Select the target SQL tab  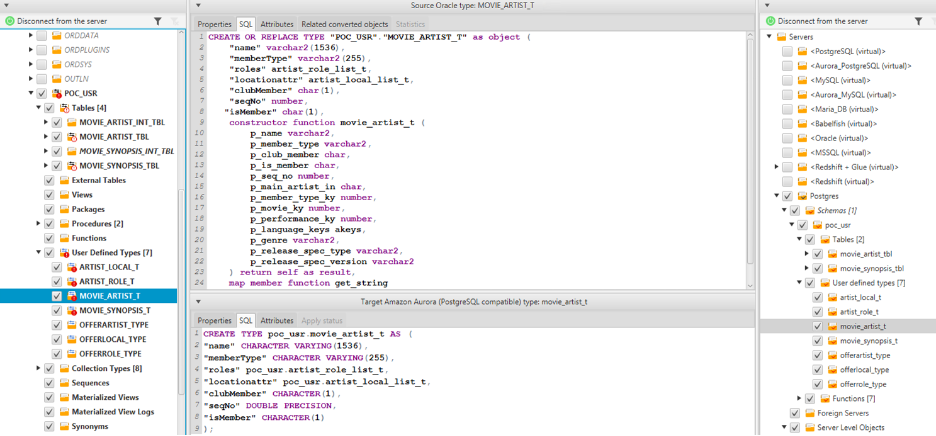(x=246, y=320)
